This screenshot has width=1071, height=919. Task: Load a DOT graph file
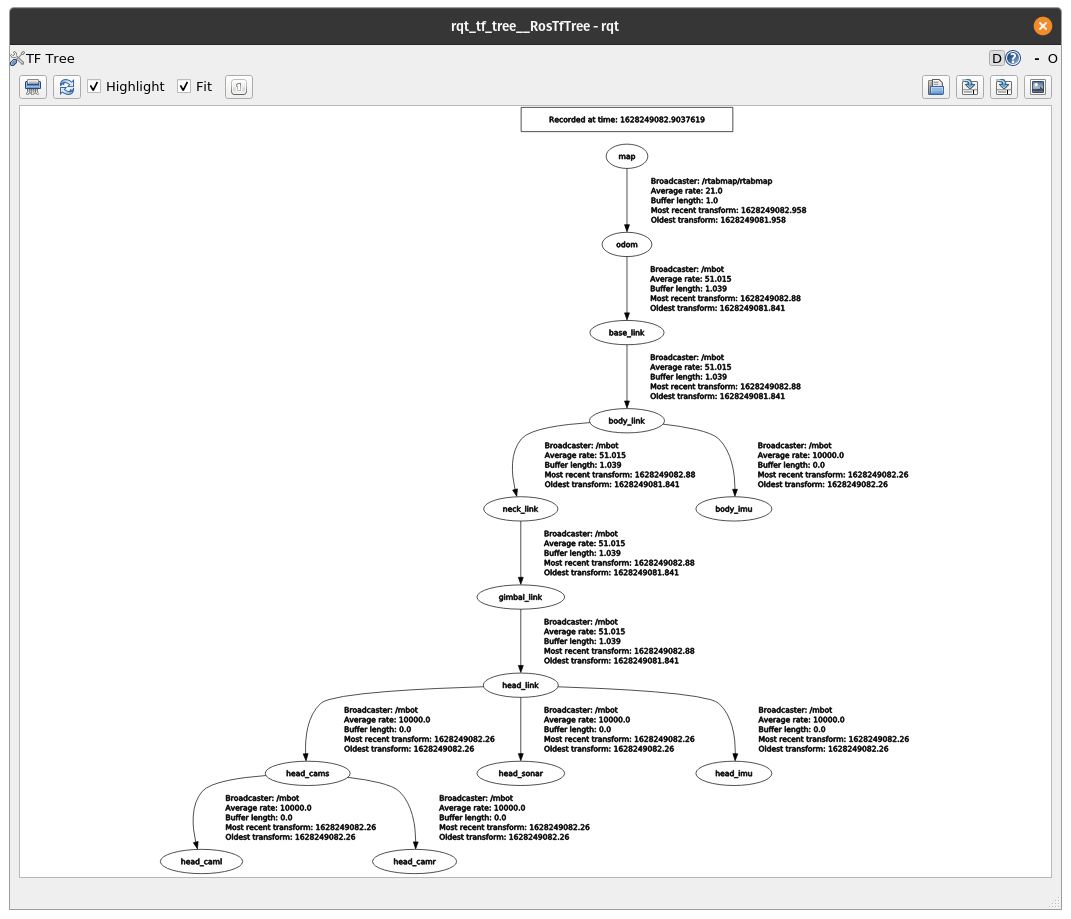point(936,87)
